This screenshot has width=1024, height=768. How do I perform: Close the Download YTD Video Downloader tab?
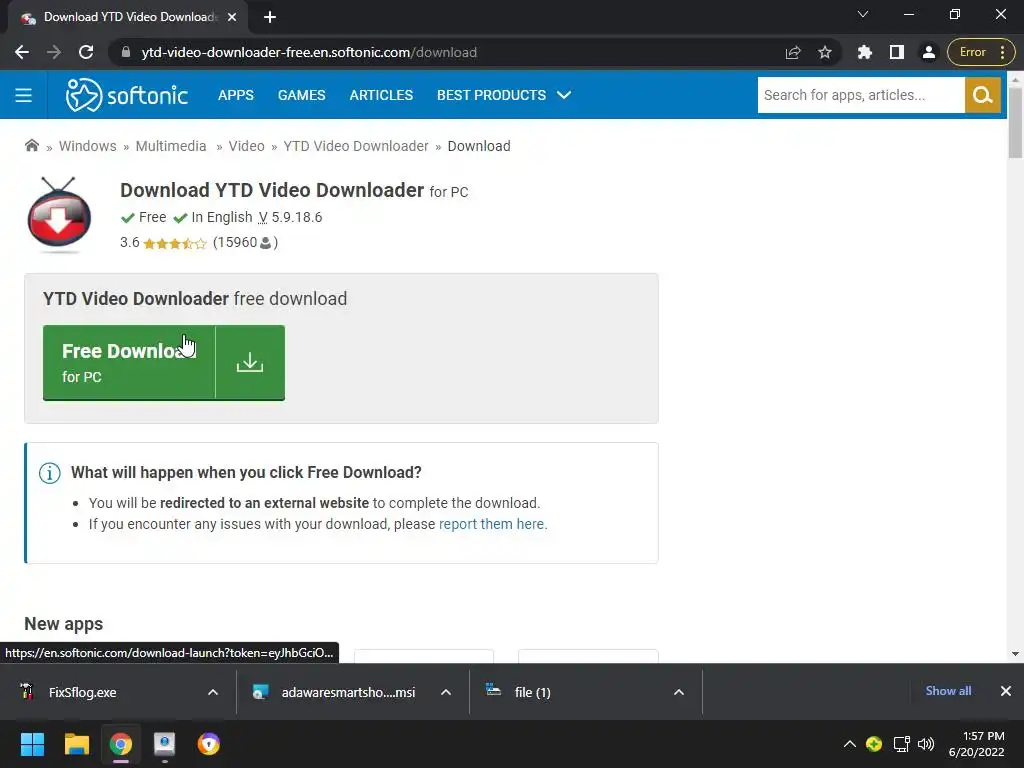click(x=232, y=17)
